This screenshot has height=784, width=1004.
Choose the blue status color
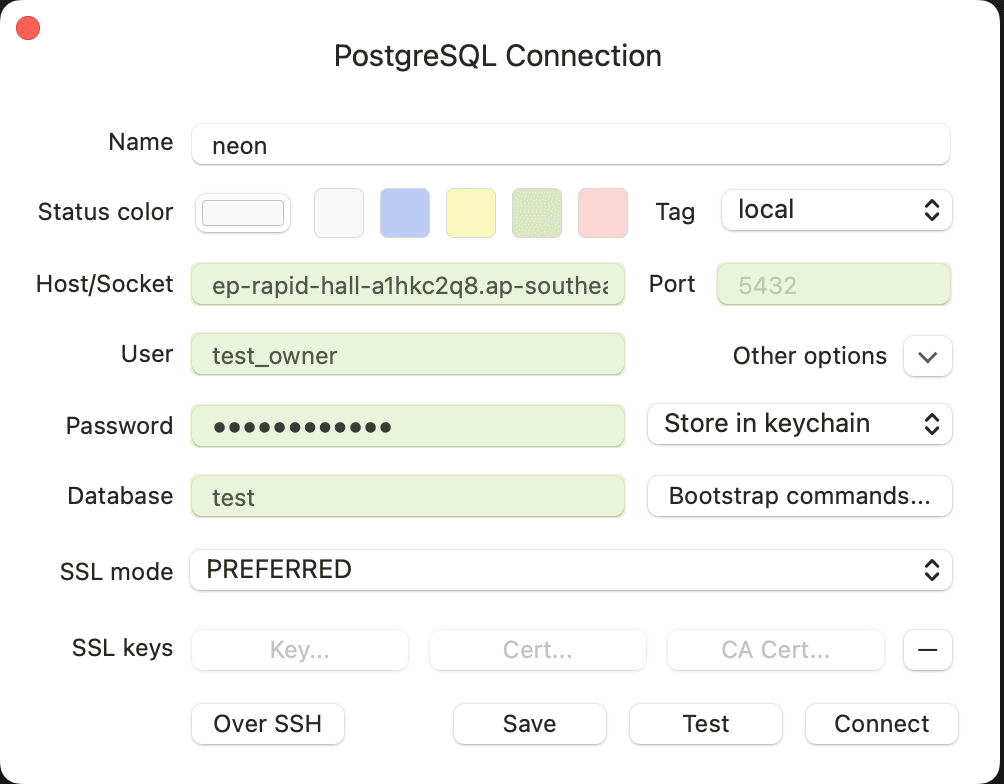pyautogui.click(x=405, y=213)
